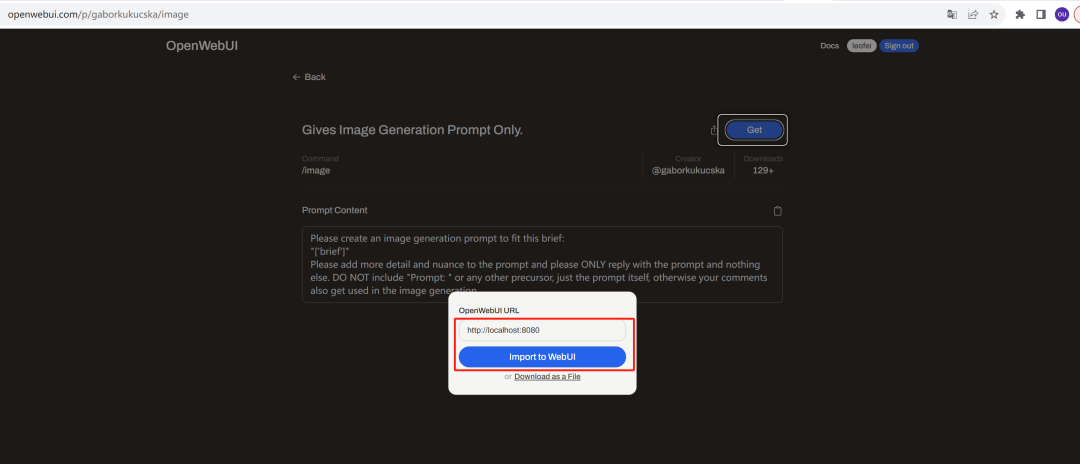This screenshot has width=1080, height=464.
Task: Go back using the Back arrow link
Action: pos(309,77)
